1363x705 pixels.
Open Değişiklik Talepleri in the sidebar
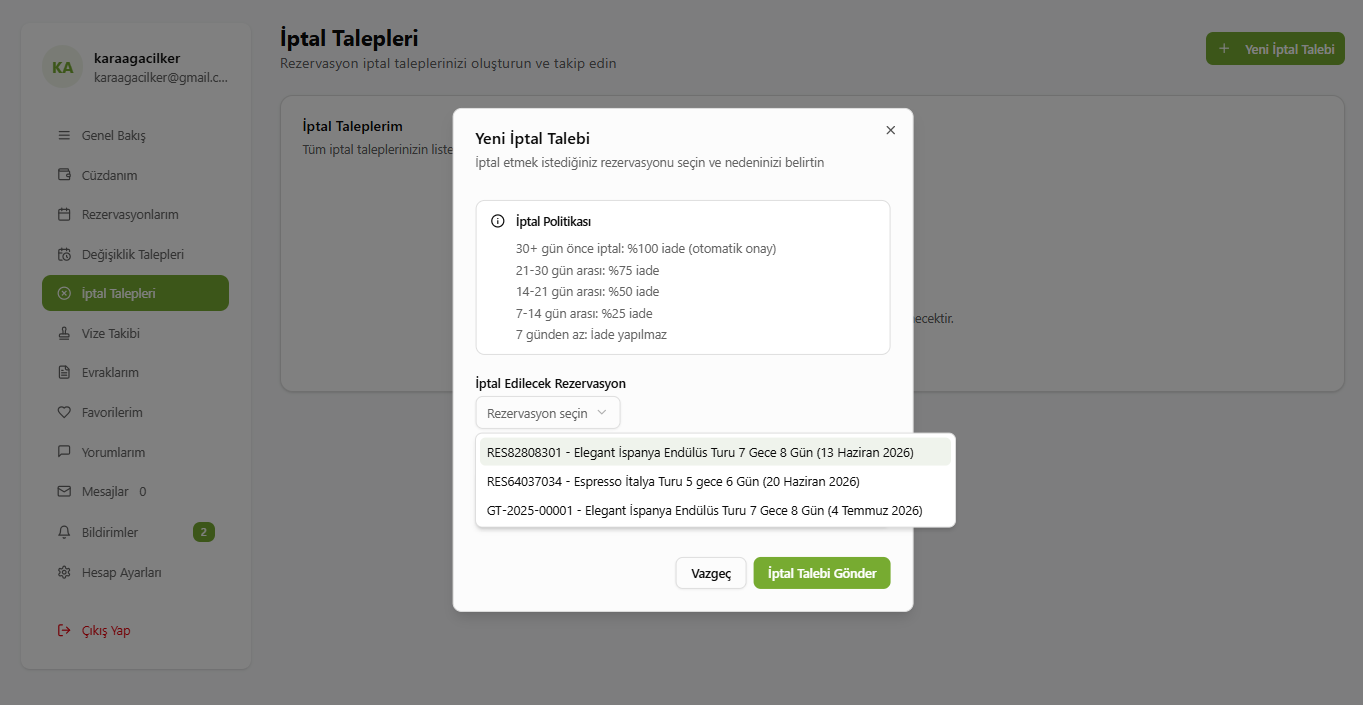[132, 254]
